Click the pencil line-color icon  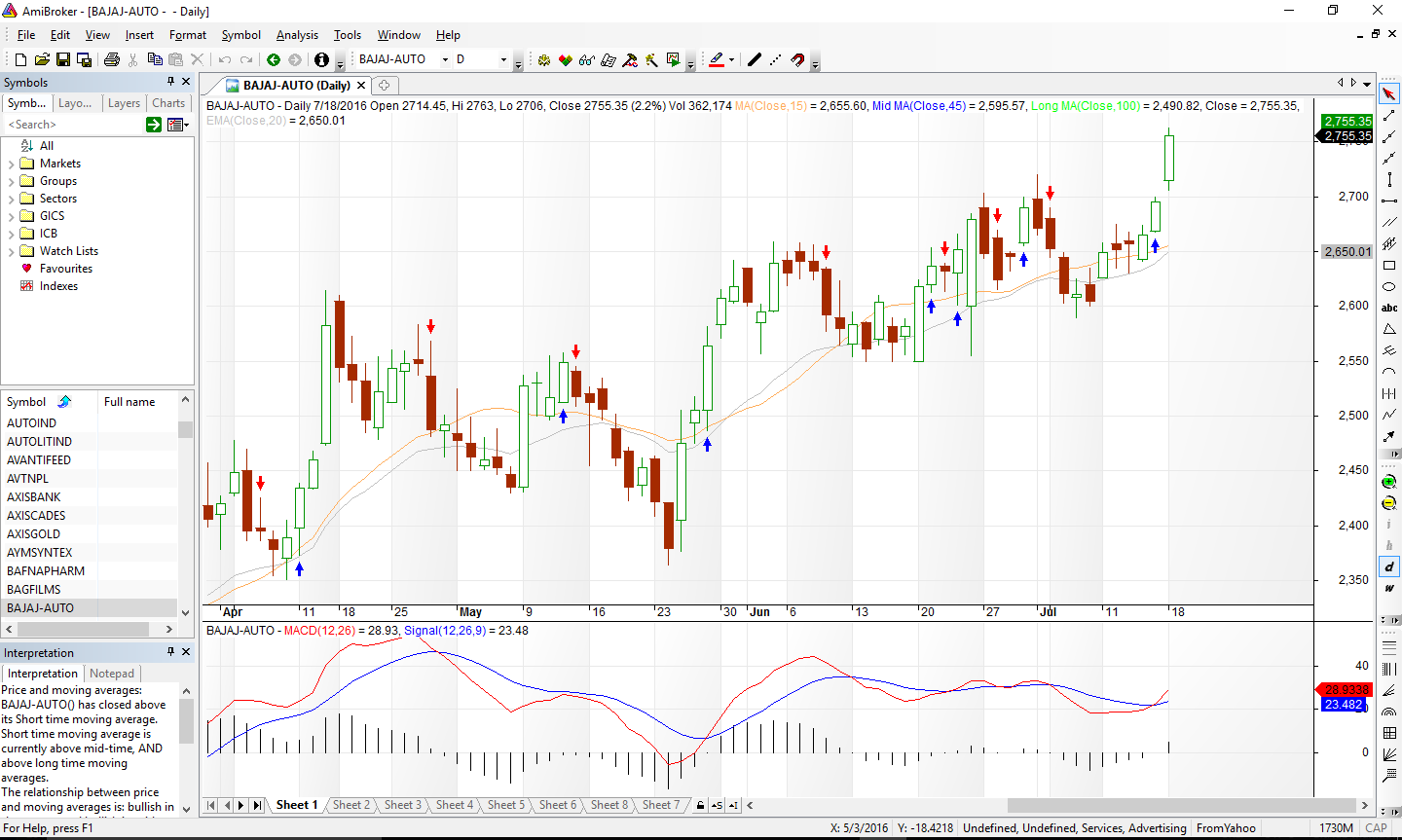[x=717, y=59]
